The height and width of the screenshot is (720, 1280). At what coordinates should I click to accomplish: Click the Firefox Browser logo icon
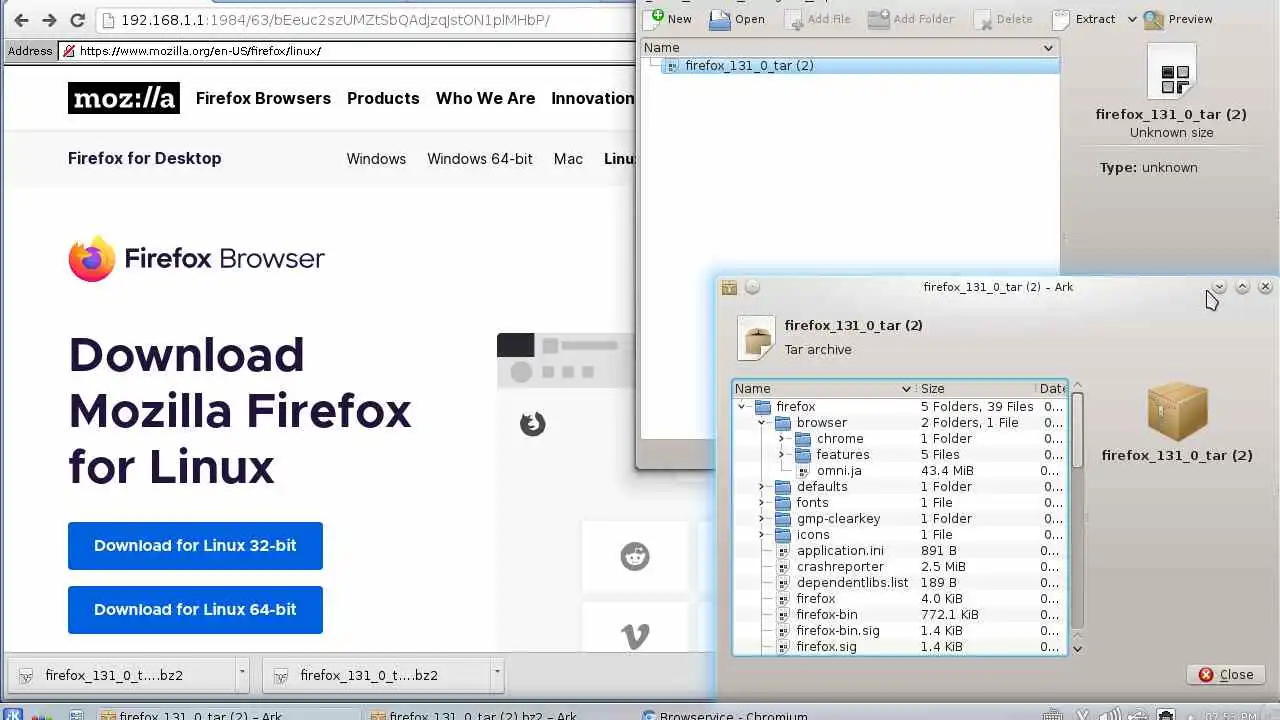[x=92, y=259]
